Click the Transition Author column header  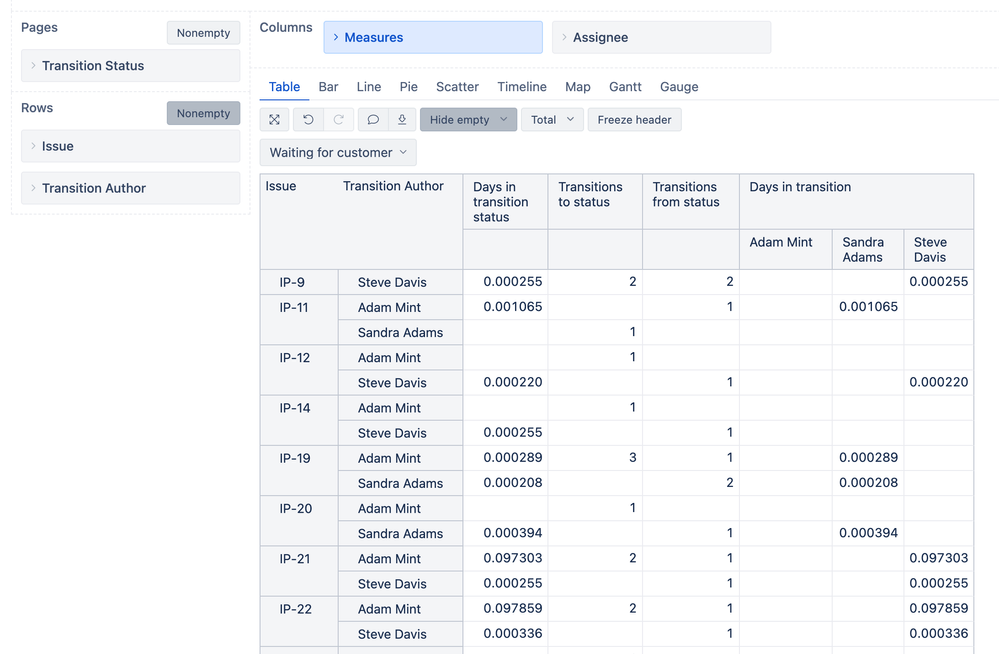tap(393, 186)
